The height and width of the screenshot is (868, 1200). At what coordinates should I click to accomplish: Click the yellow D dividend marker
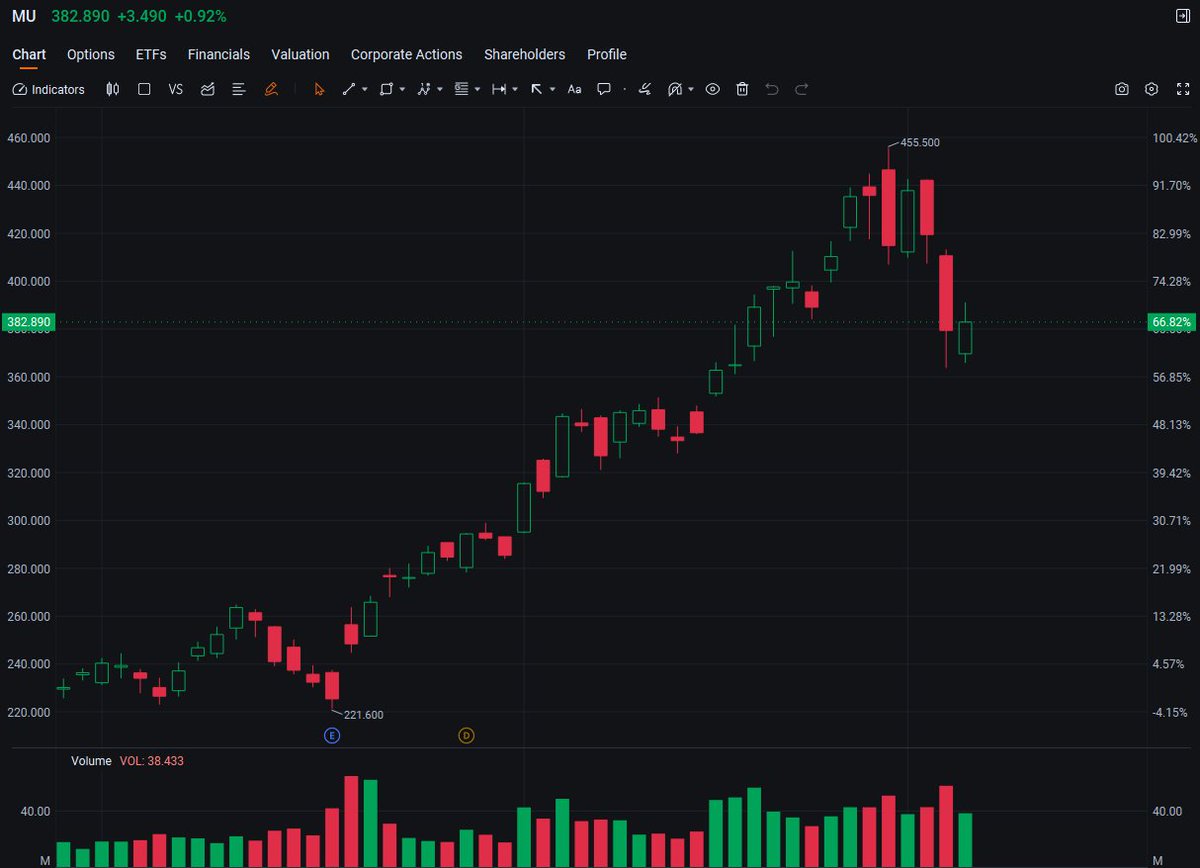(466, 736)
